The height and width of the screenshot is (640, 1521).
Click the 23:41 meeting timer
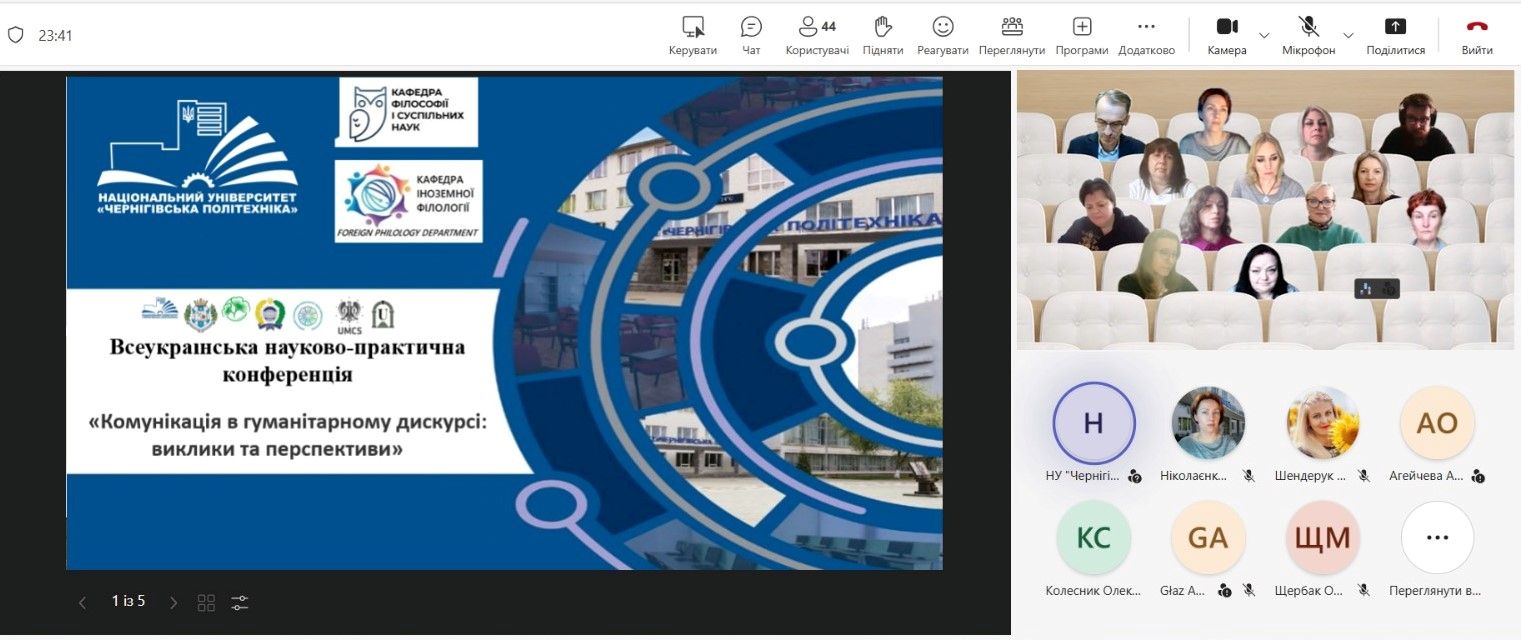(56, 35)
